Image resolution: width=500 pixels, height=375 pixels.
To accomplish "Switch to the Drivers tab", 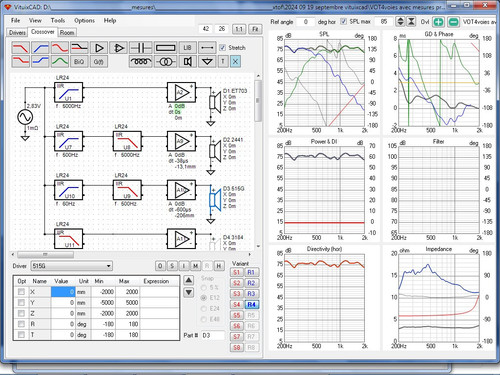I will pos(17,32).
